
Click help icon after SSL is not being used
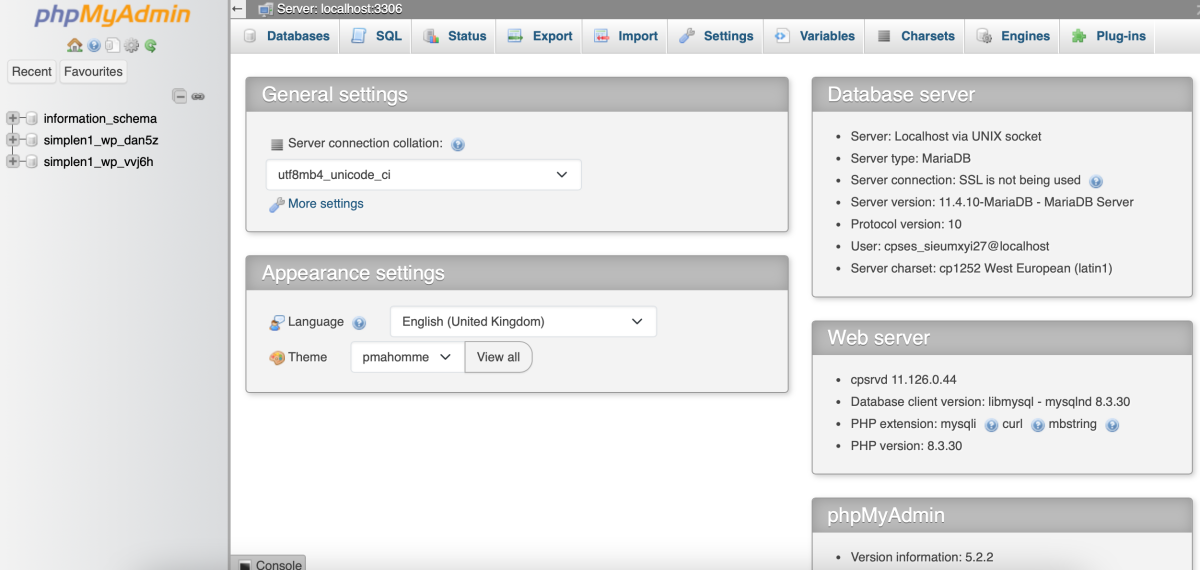tap(1096, 181)
